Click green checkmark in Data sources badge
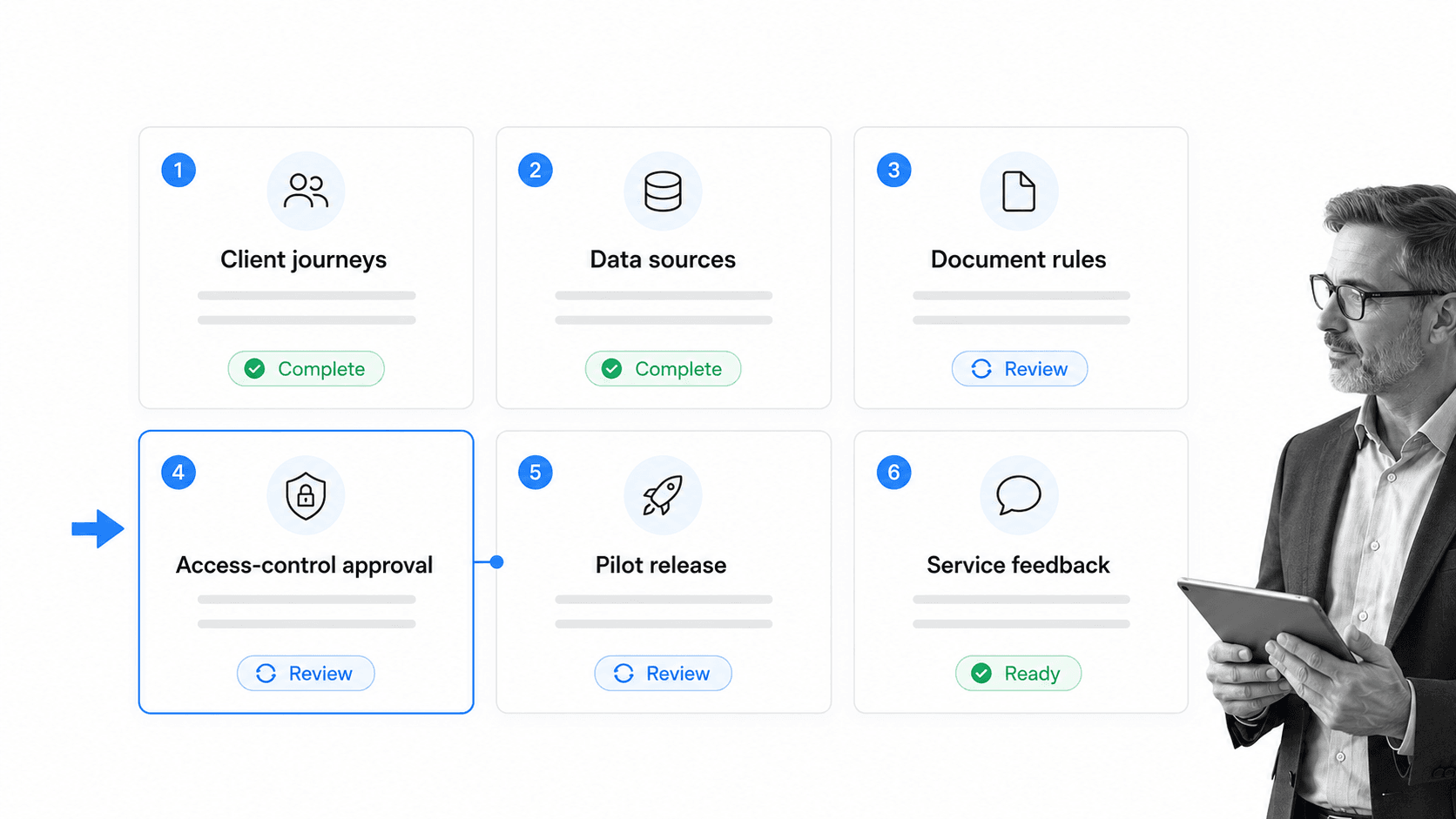This screenshot has height=819, width=1456. (612, 369)
